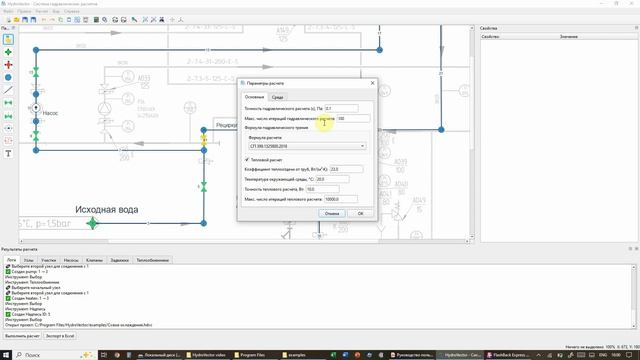Open the Логи results tab
The image size is (640, 360).
11,260
